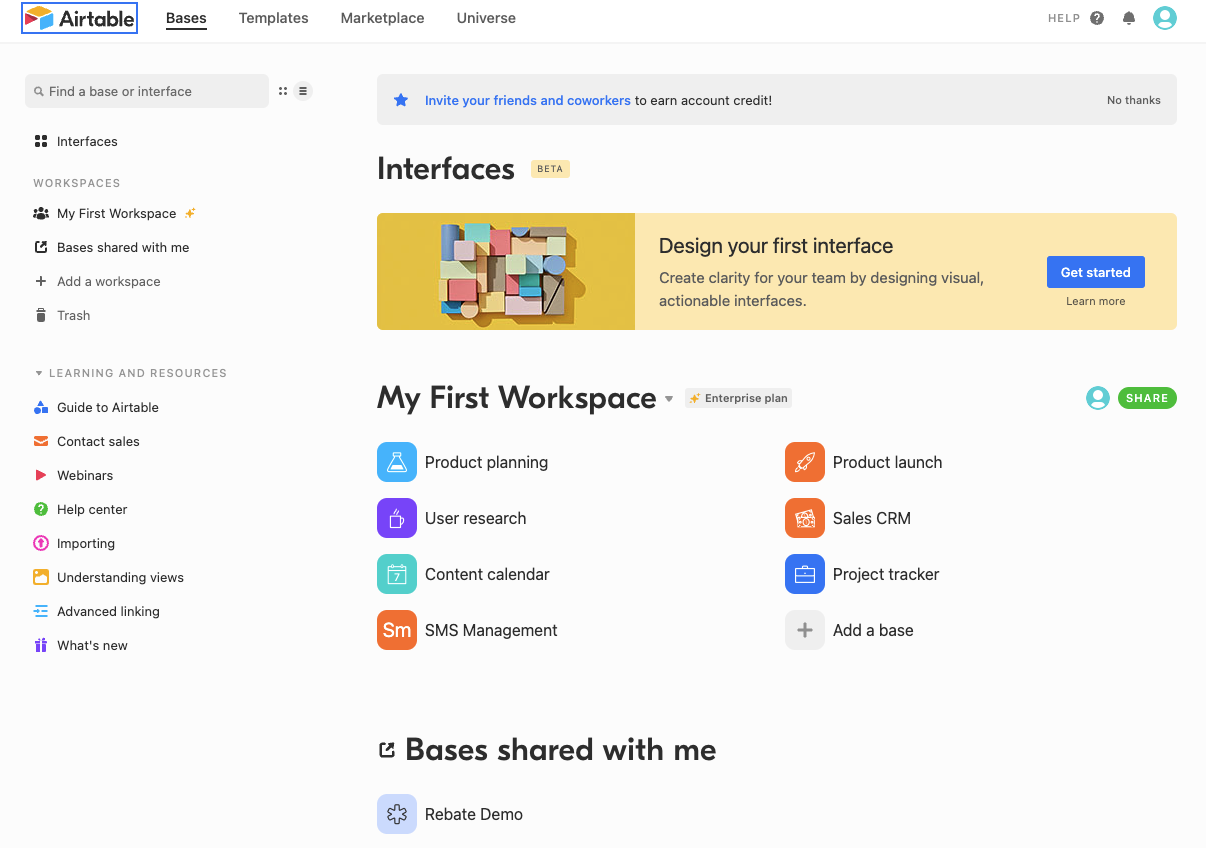Focus the Find a base search field
1206x848 pixels.
tap(147, 91)
